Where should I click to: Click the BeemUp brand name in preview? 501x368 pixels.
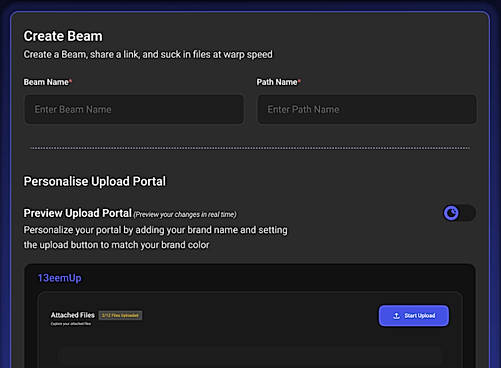tap(59, 278)
